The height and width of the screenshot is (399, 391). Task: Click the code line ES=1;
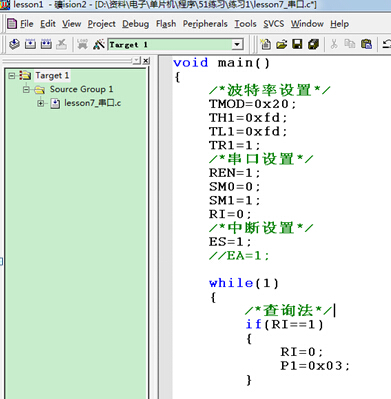[x=230, y=242]
